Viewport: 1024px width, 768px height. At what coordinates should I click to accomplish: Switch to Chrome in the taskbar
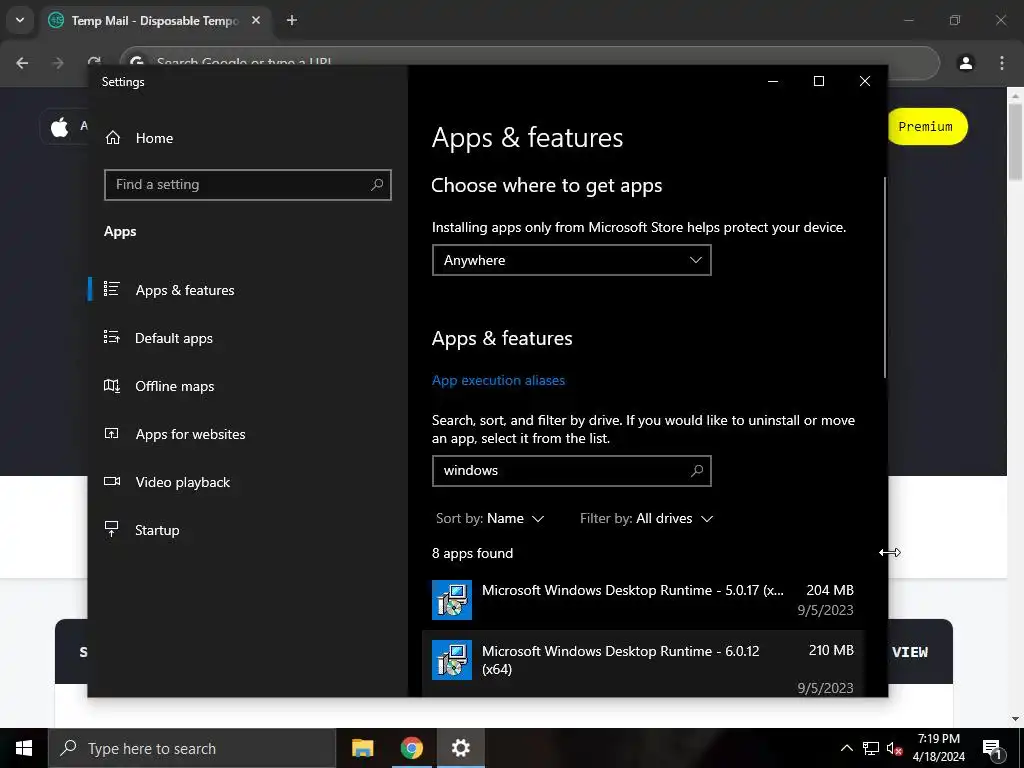[411, 748]
